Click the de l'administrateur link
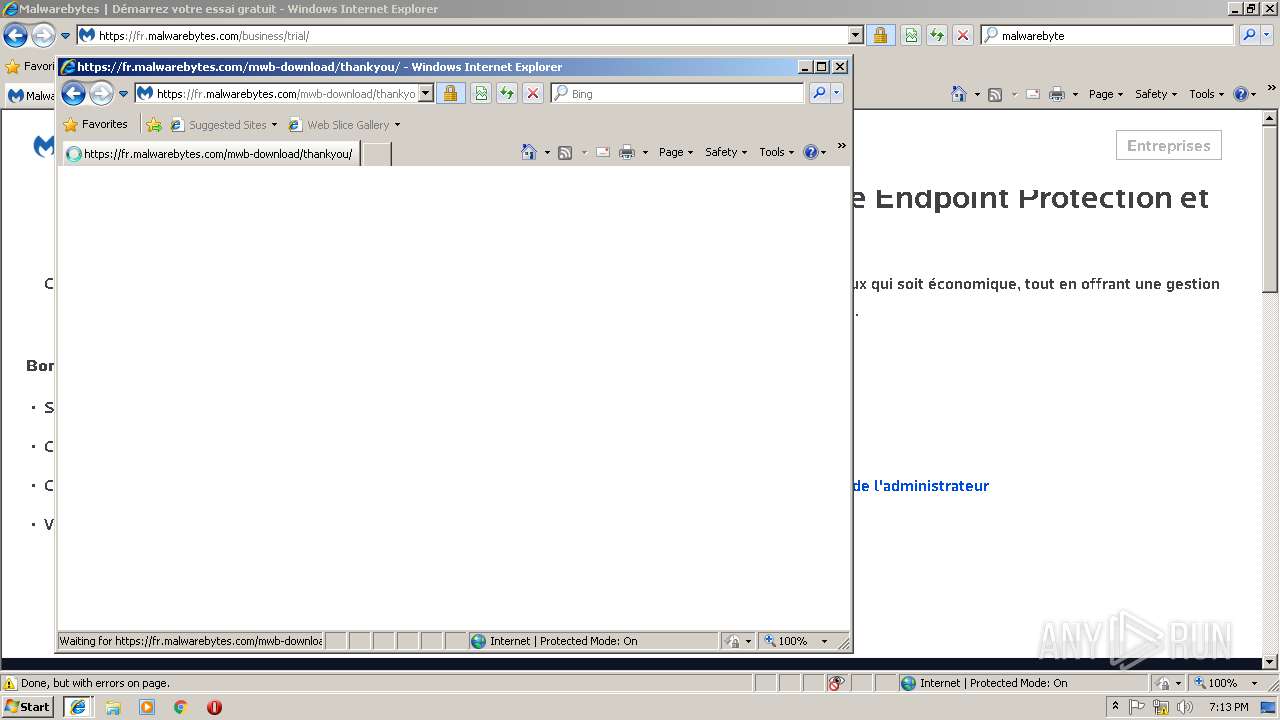Viewport: 1280px width, 720px height. (920, 485)
